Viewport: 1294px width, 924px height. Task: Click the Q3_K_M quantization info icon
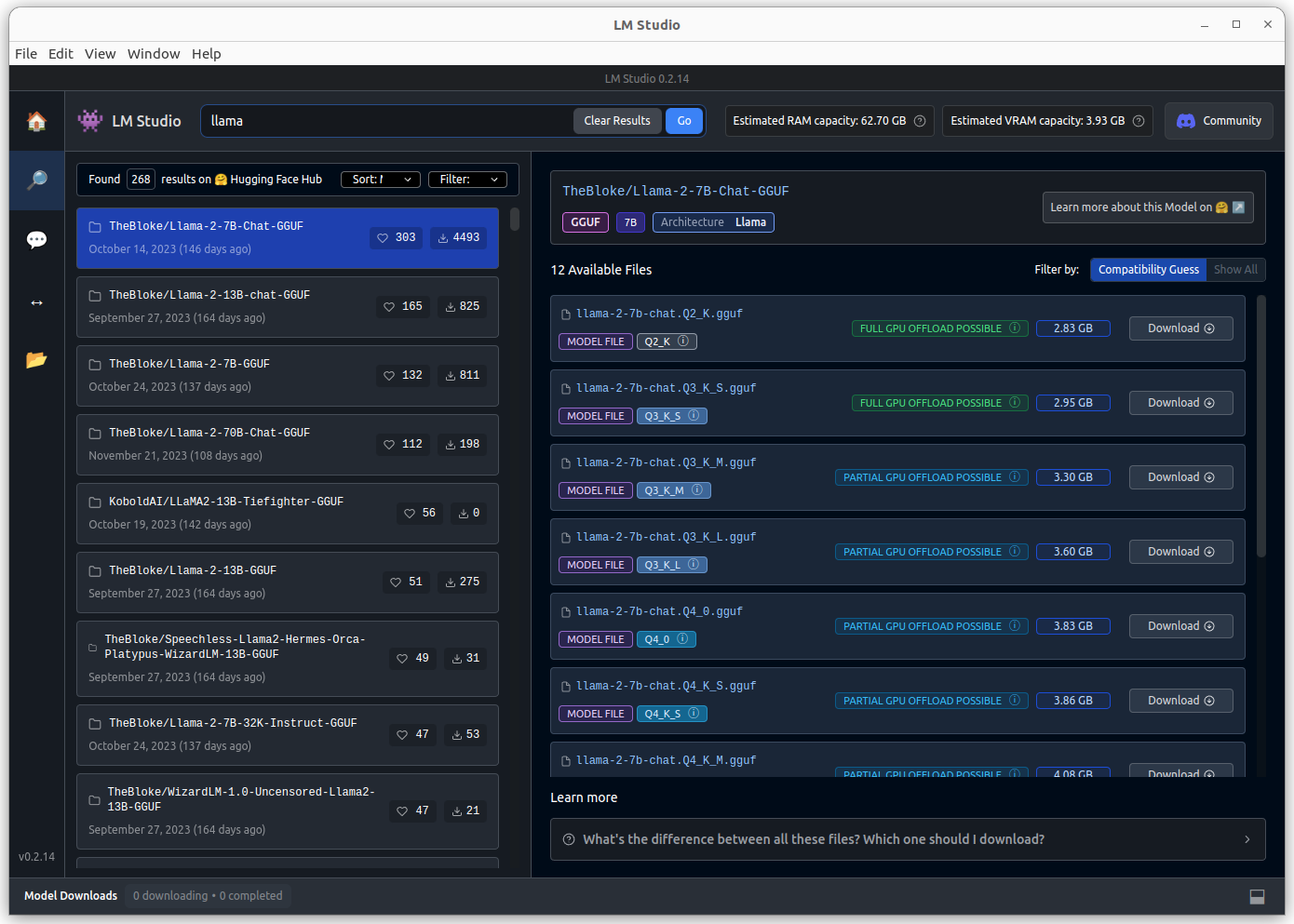point(697,490)
